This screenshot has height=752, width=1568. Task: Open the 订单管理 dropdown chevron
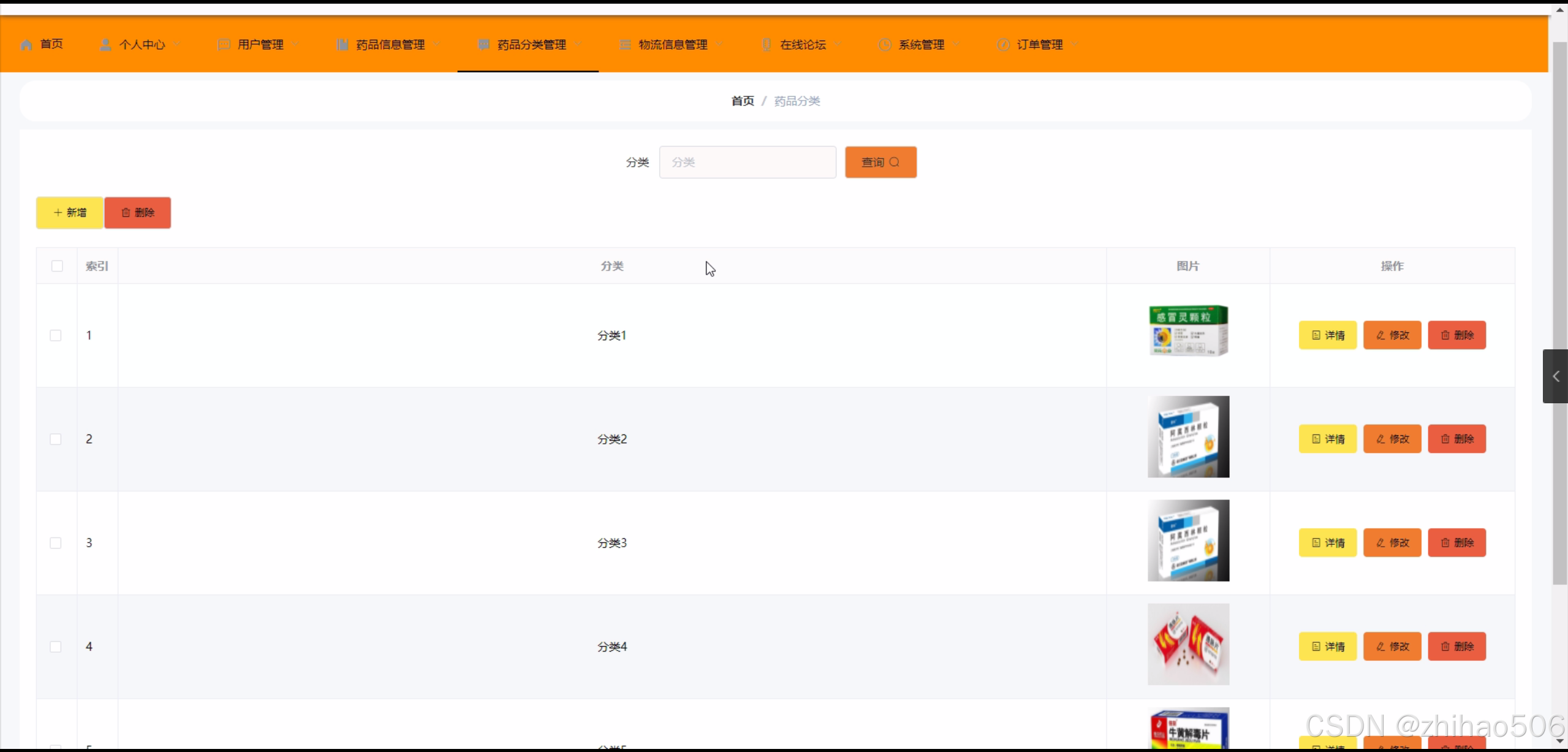click(1075, 44)
